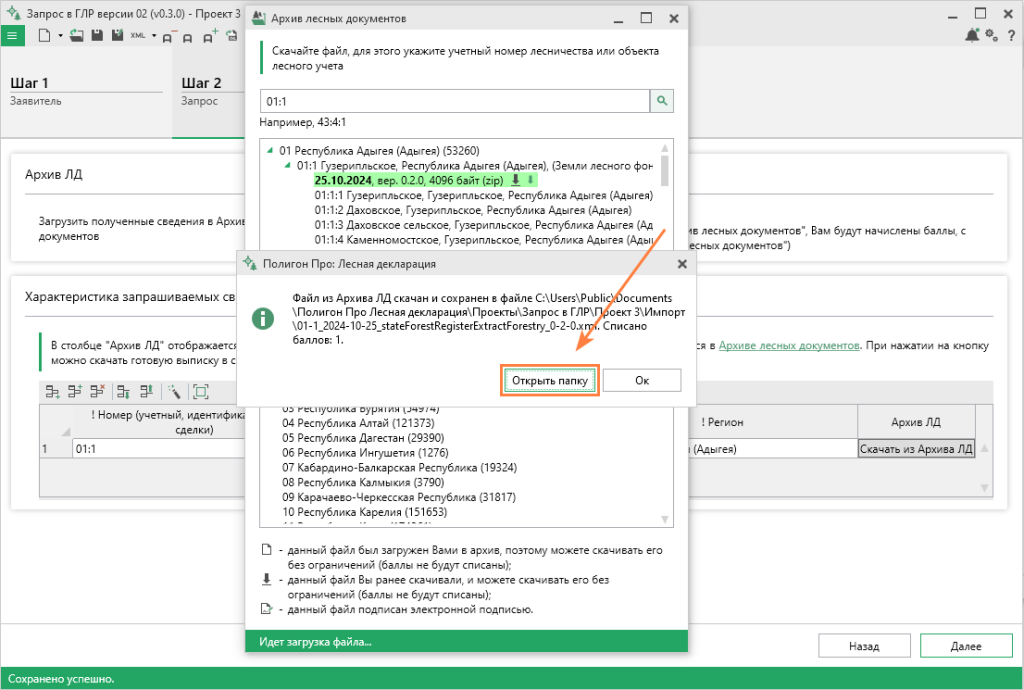Click the forestry account number search field
This screenshot has height=690, width=1024.
click(x=454, y=101)
